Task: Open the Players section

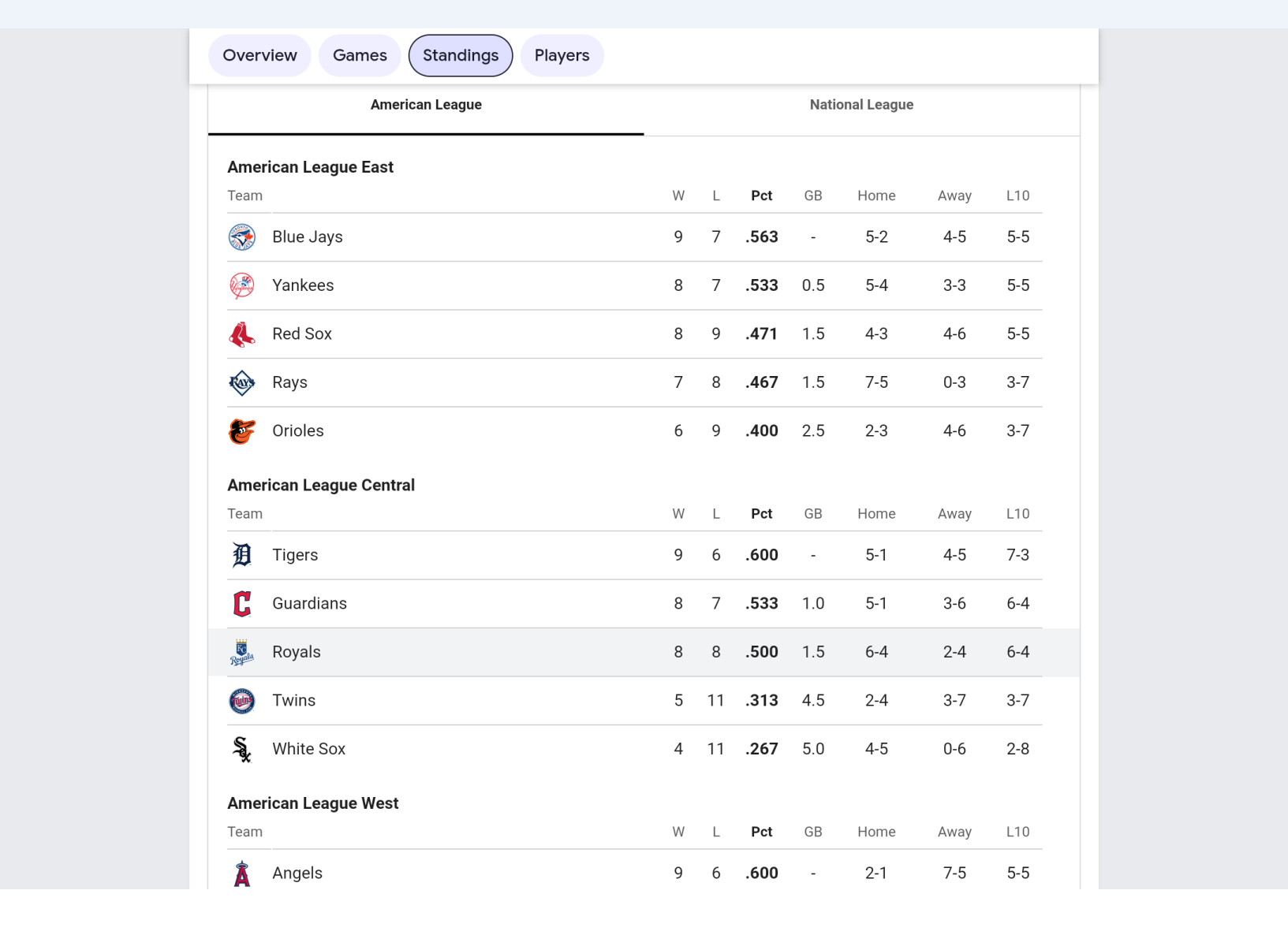Action: point(562,55)
